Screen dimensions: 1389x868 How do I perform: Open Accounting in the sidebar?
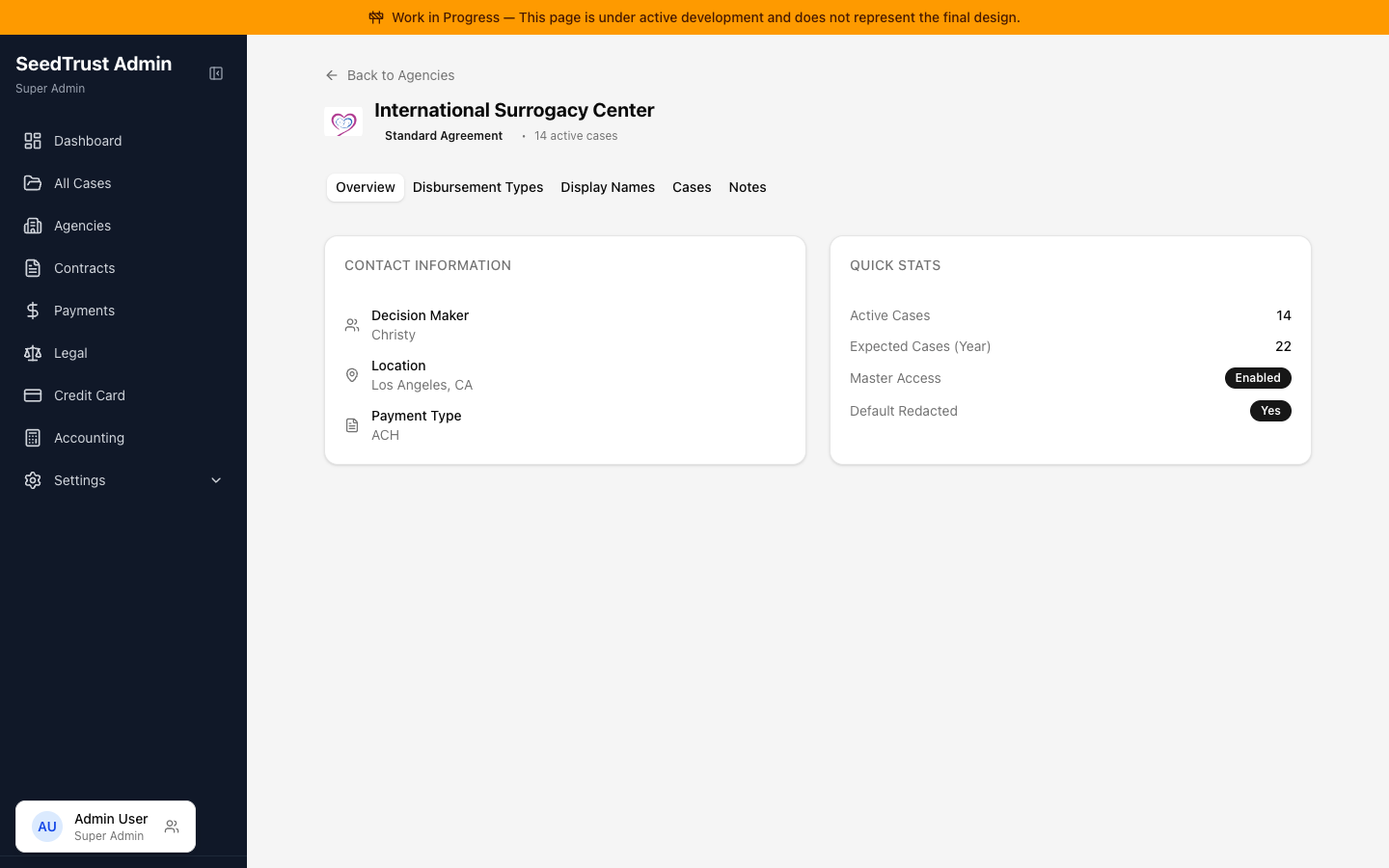pyautogui.click(x=123, y=438)
